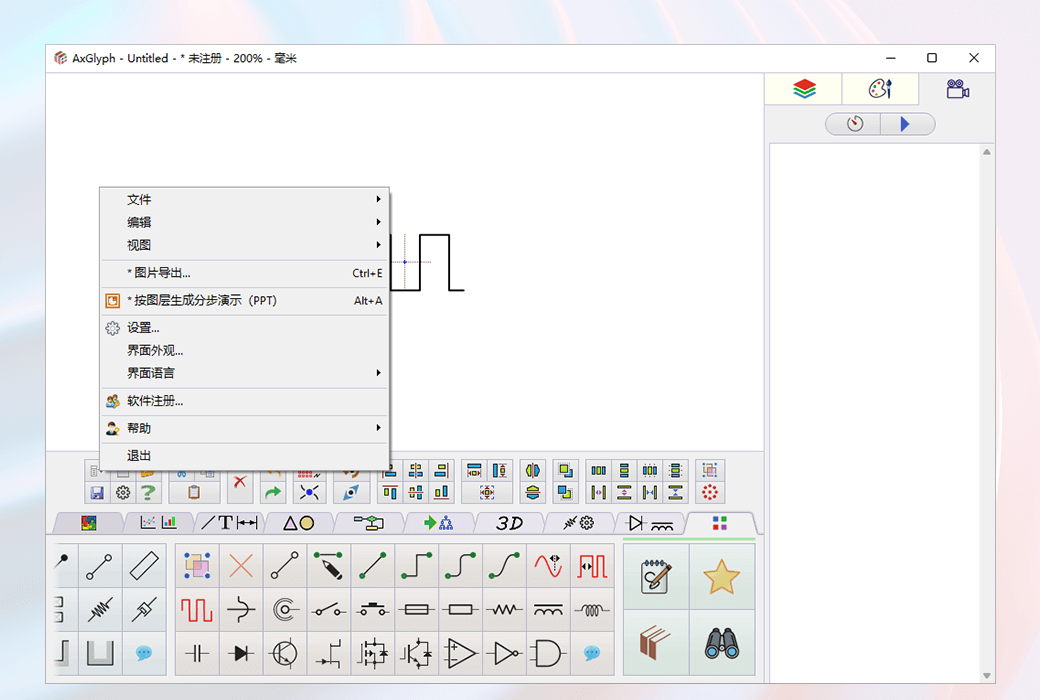Switch to the 3D symbols tab
1040x700 pixels.
508,522
